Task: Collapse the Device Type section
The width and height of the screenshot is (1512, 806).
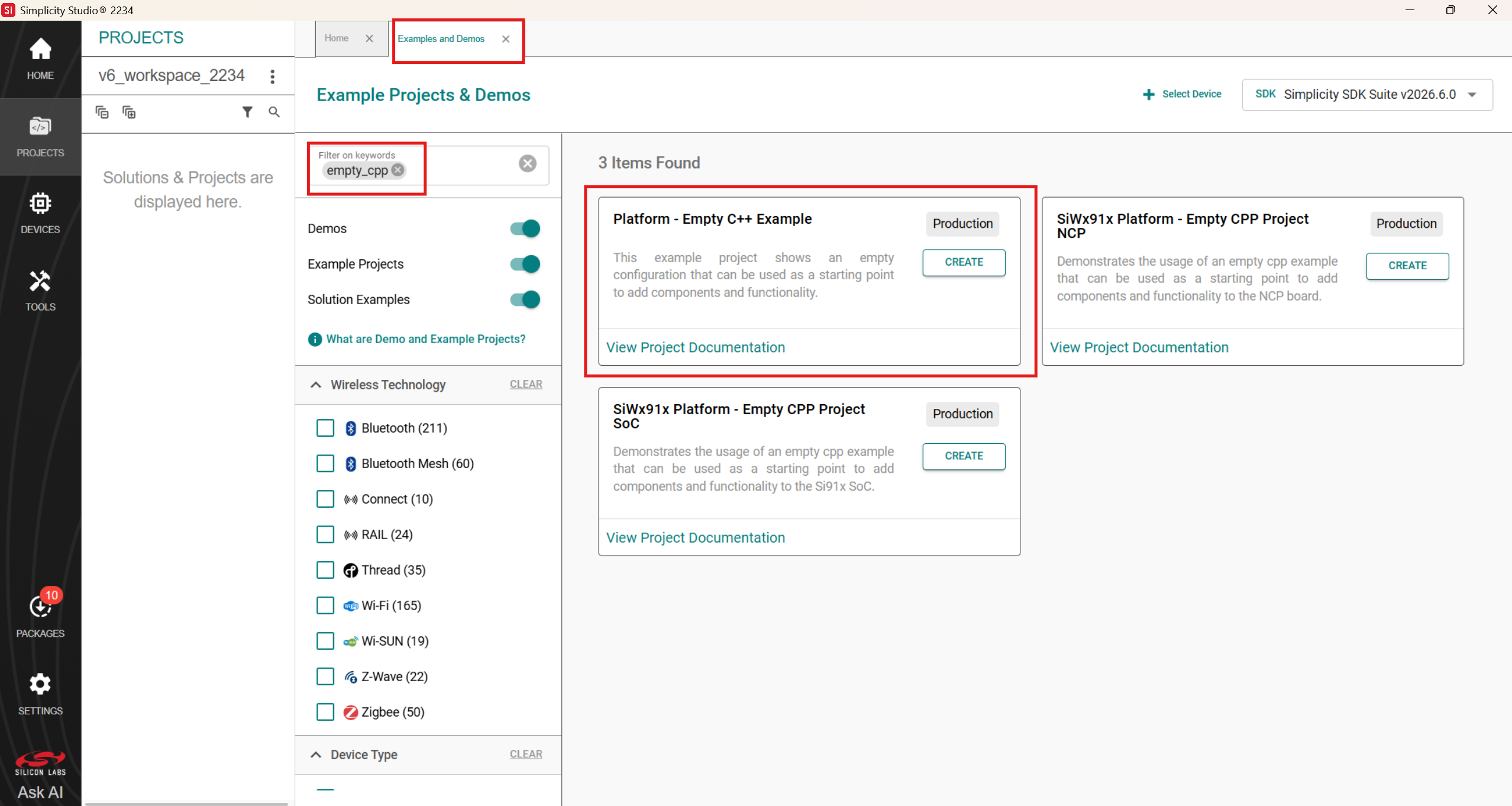Action: pyautogui.click(x=316, y=755)
